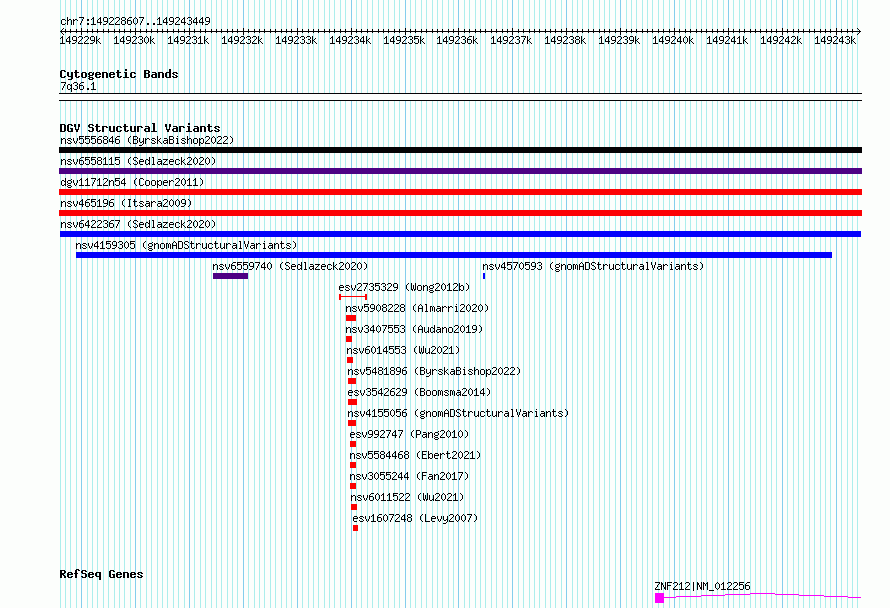Click red block under nsv3407553
The height and width of the screenshot is (608, 890).
[x=349, y=339]
